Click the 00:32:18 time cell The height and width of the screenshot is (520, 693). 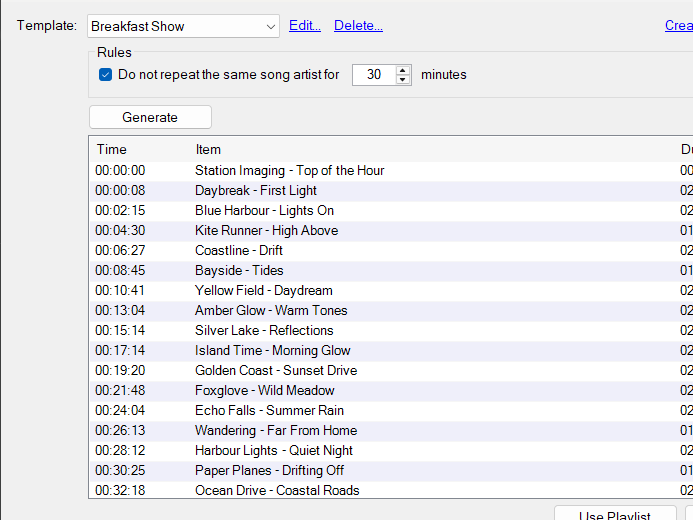coord(120,490)
